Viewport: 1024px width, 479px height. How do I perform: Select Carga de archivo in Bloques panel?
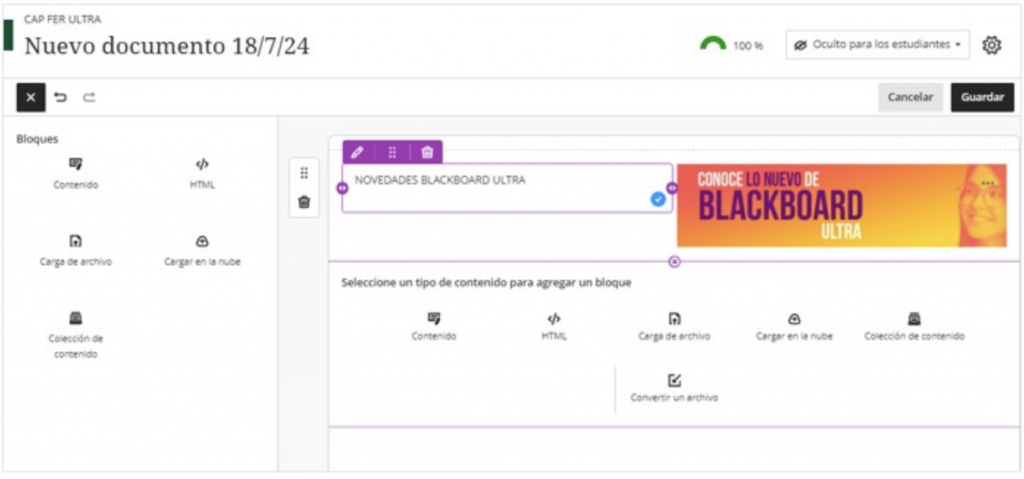pyautogui.click(x=76, y=251)
